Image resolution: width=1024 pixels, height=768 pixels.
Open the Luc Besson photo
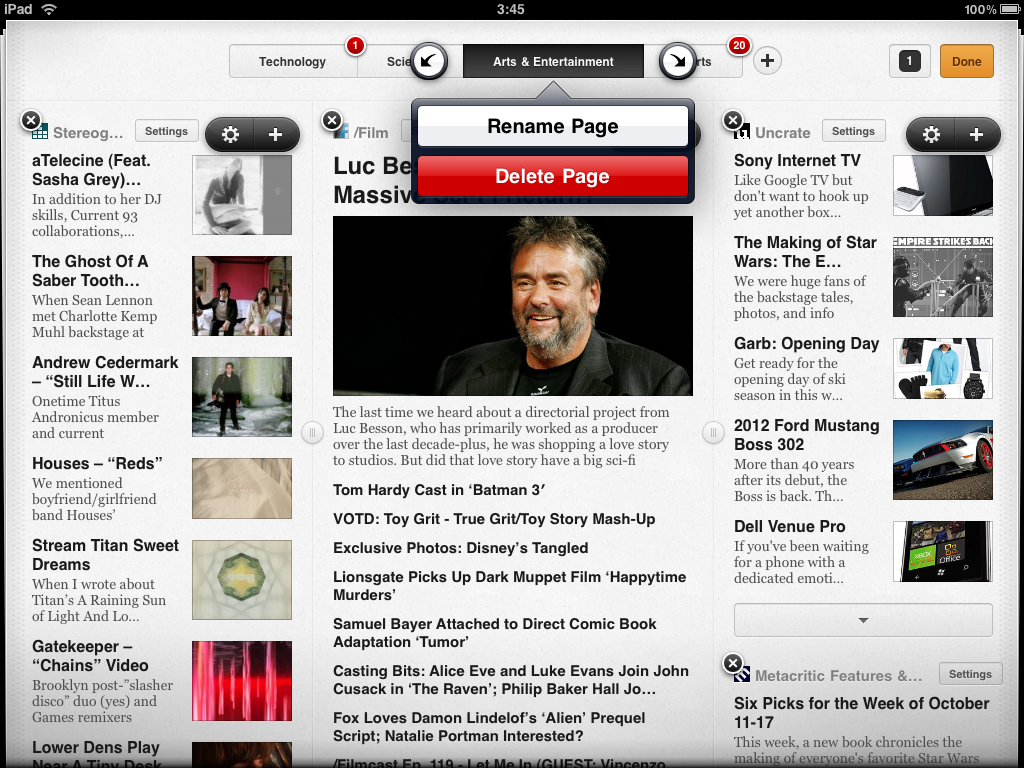click(513, 306)
